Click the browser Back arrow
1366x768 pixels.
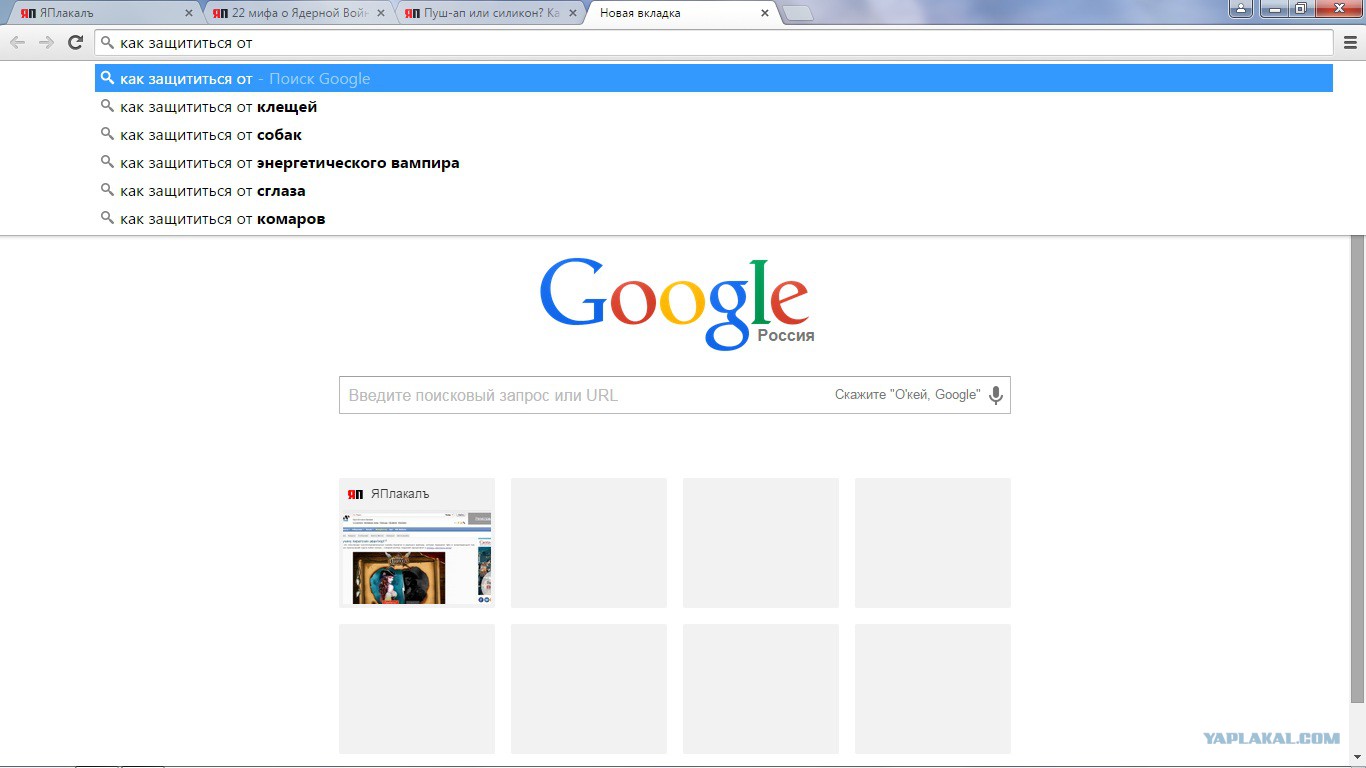point(17,42)
